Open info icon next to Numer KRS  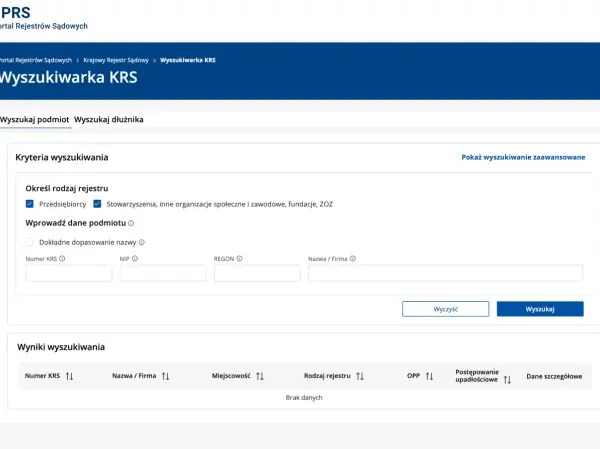coord(62,259)
